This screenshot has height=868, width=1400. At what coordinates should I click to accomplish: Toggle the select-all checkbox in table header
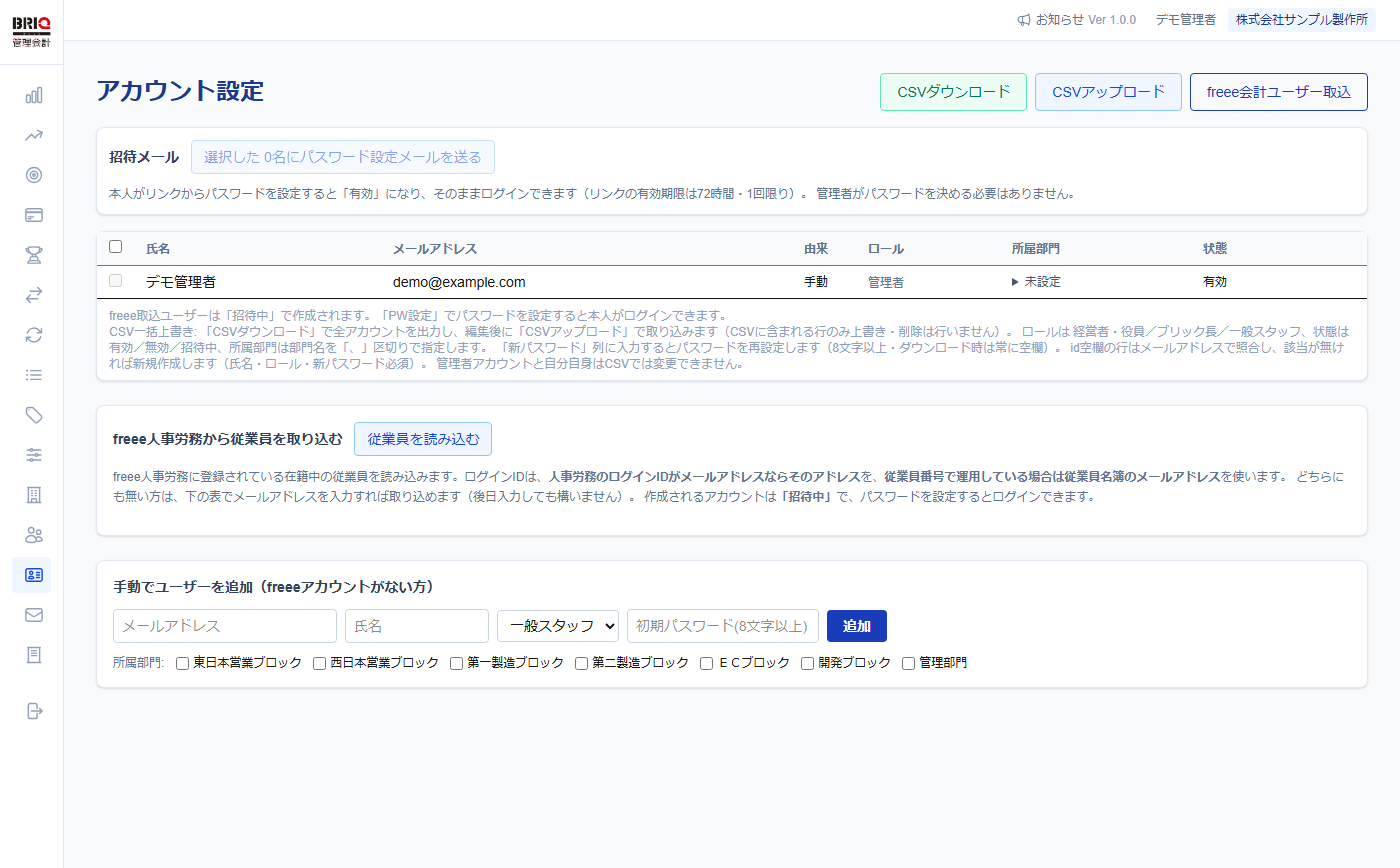click(115, 247)
